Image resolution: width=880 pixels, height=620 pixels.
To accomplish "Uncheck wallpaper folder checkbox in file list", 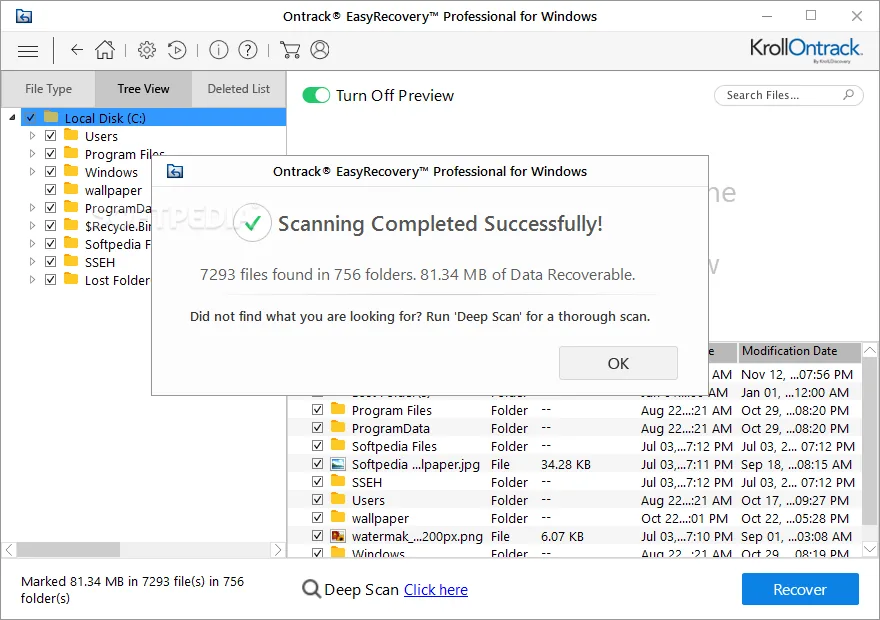I will click(x=318, y=517).
